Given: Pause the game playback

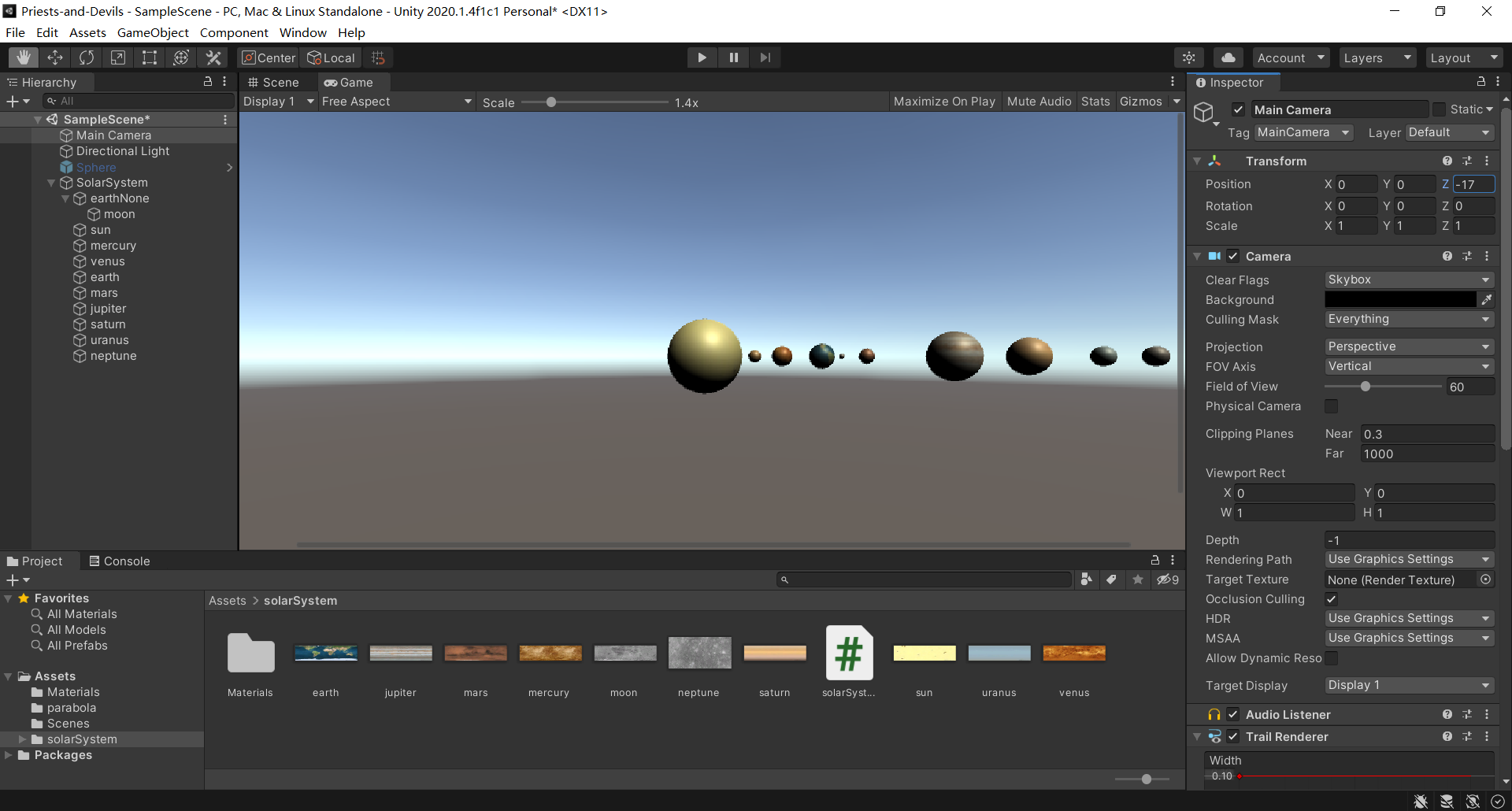Looking at the screenshot, I should (733, 57).
